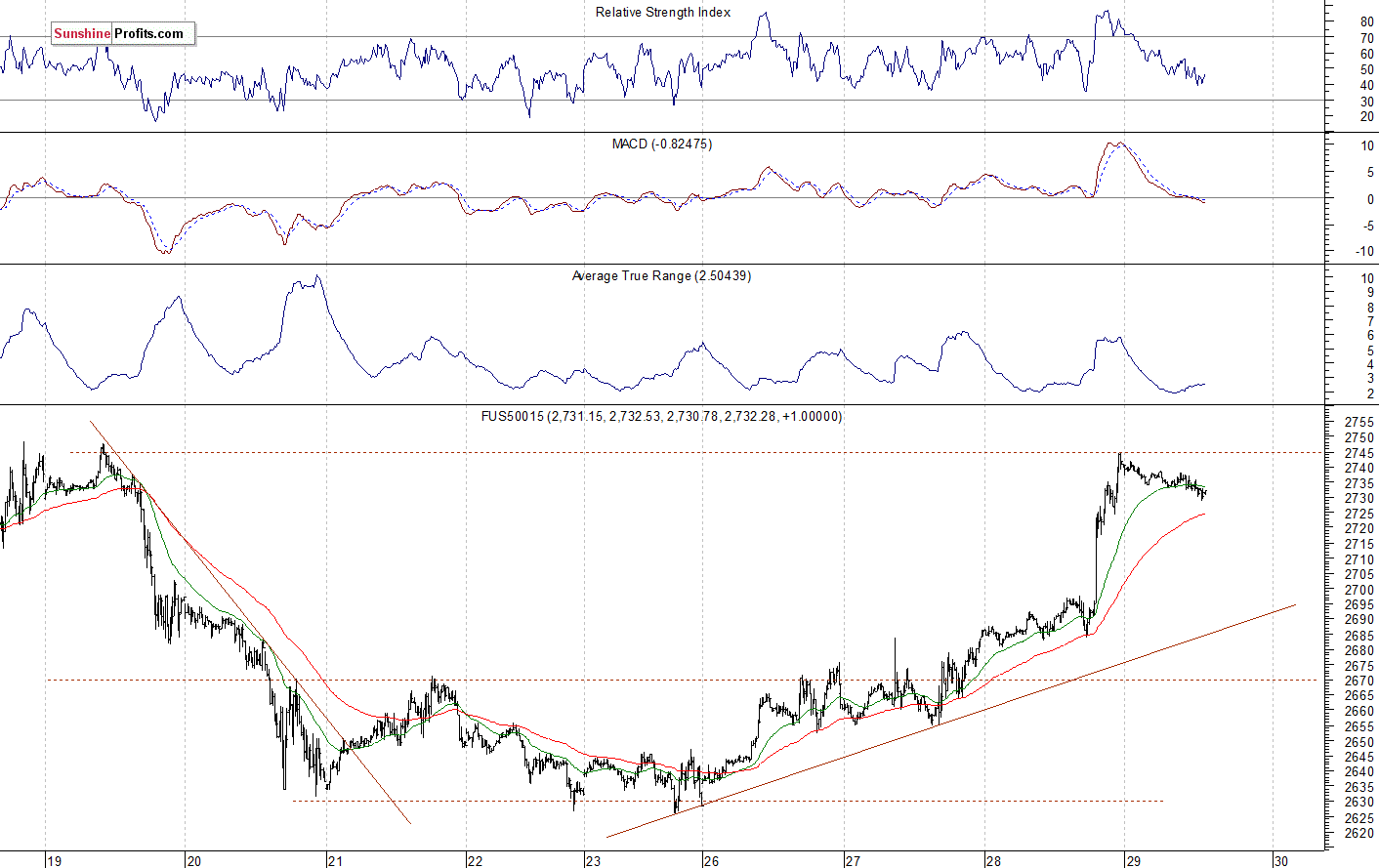Screen dimensions: 1379x868
Task: Click the MACD -10 axis label
Action: tap(1364, 252)
